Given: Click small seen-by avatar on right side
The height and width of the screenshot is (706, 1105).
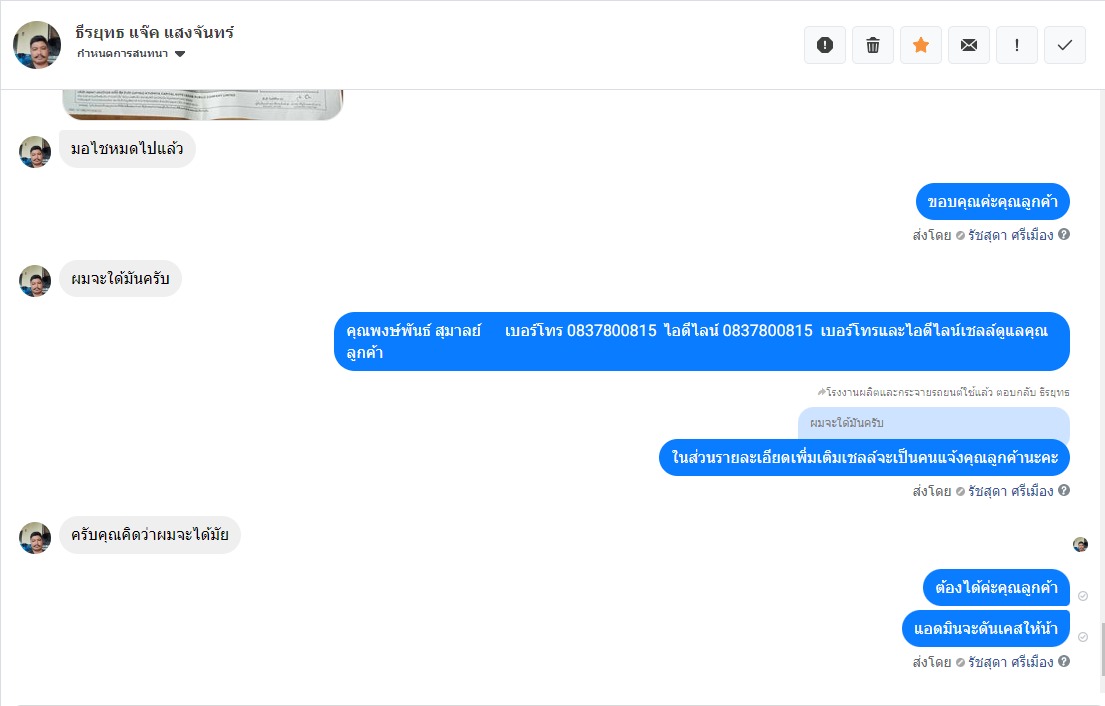Looking at the screenshot, I should [x=1080, y=544].
